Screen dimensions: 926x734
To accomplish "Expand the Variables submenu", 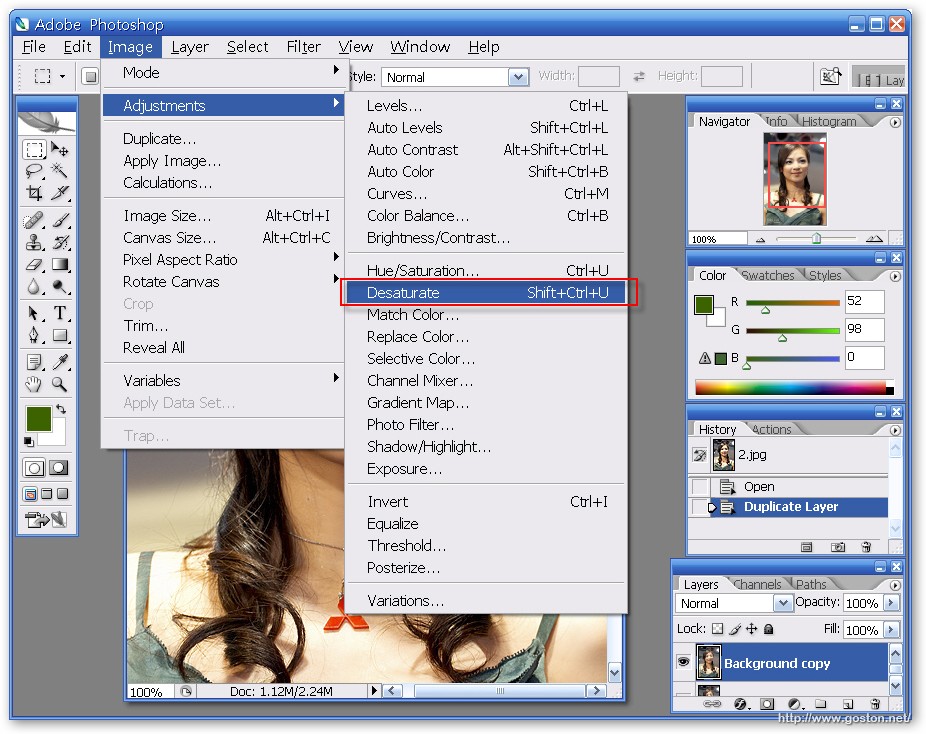I will (223, 380).
